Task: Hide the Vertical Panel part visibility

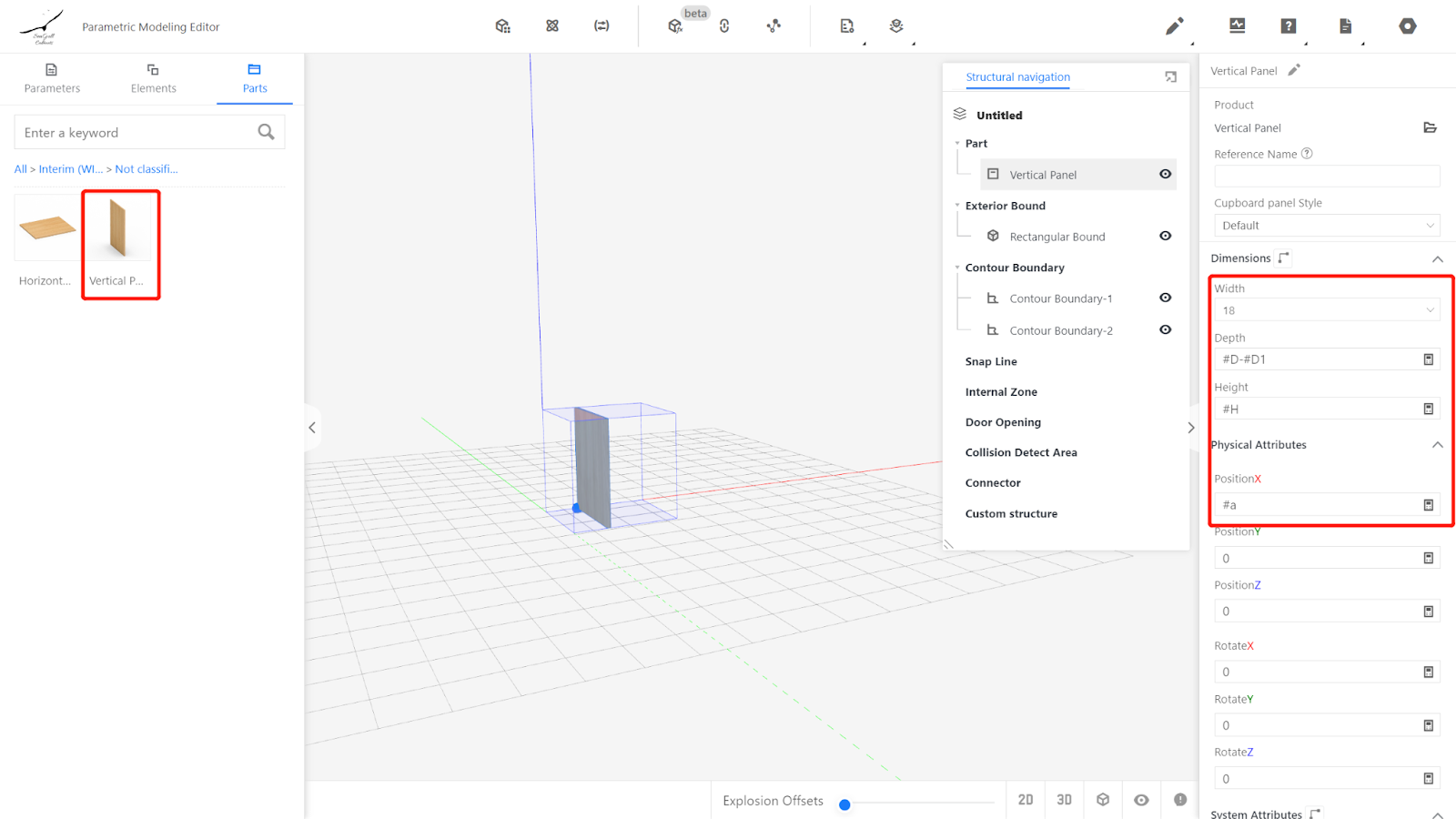Action: (x=1165, y=174)
